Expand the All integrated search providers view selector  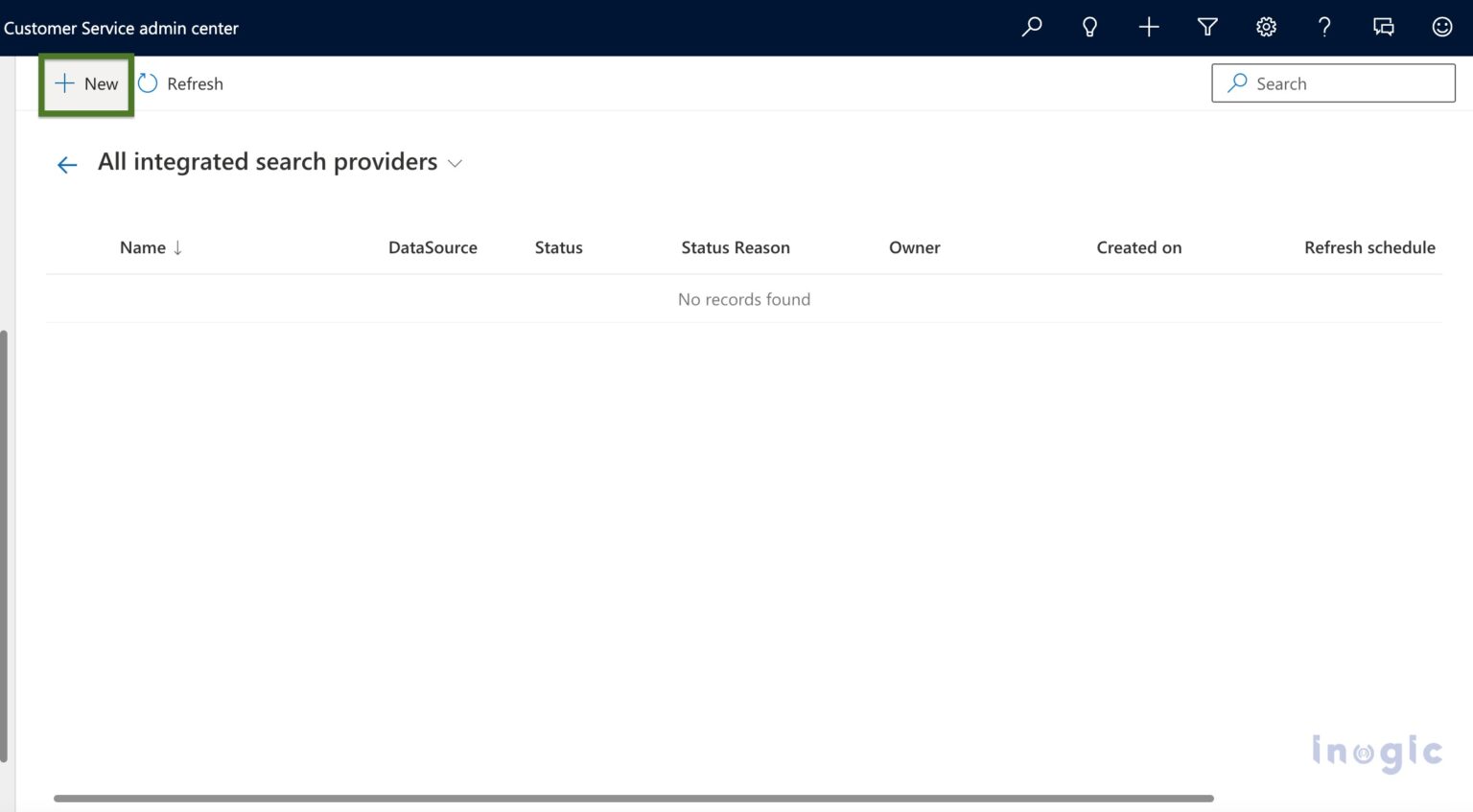pyautogui.click(x=455, y=163)
